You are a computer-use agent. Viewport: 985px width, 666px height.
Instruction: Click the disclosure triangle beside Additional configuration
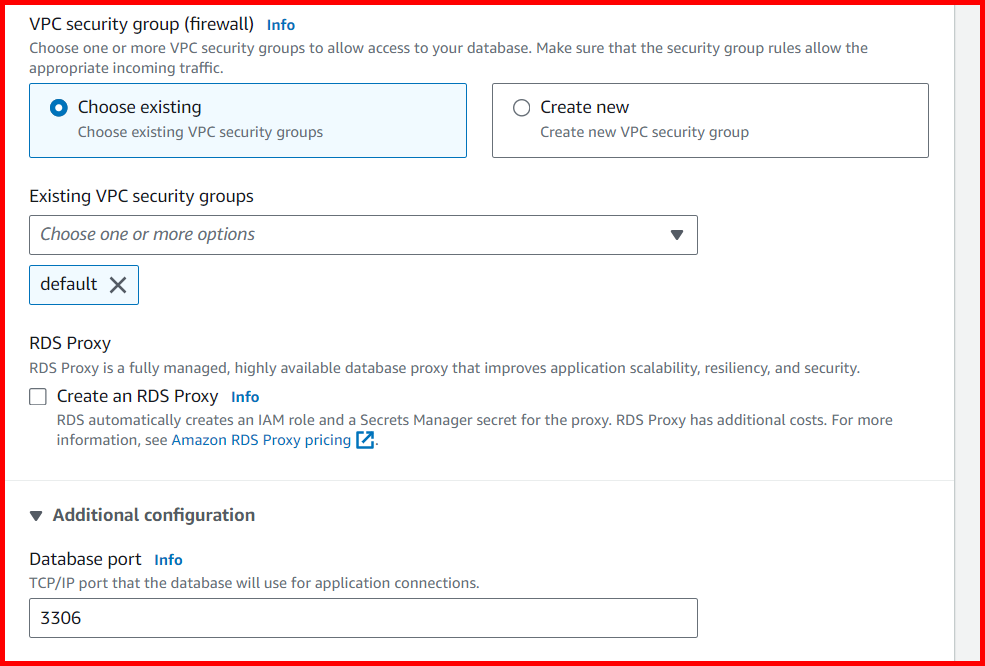[x=36, y=515]
